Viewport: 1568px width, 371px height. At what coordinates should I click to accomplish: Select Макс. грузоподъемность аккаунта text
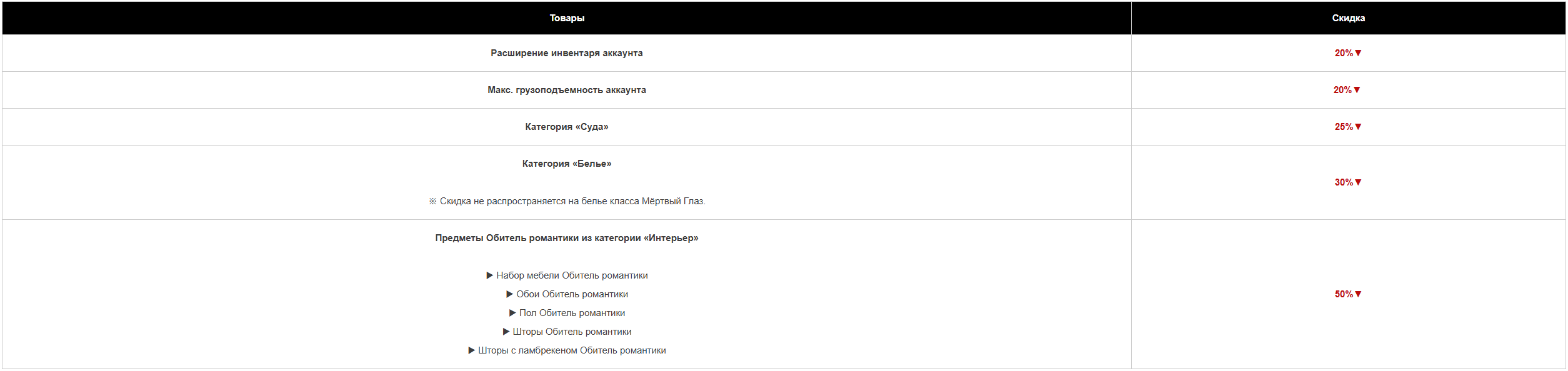coord(567,90)
